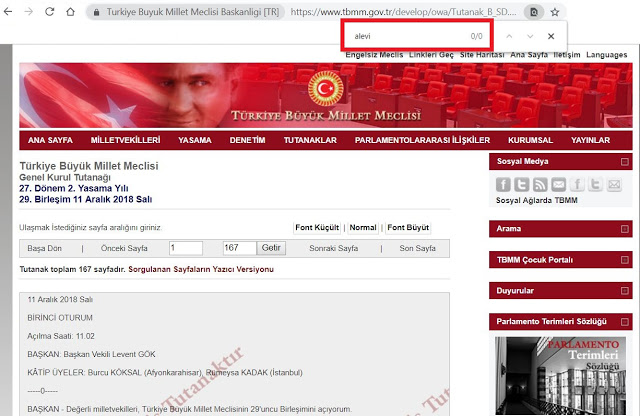Open the RSS feed icon in Sosyal Medya
This screenshot has width=640, height=416.
[540, 185]
